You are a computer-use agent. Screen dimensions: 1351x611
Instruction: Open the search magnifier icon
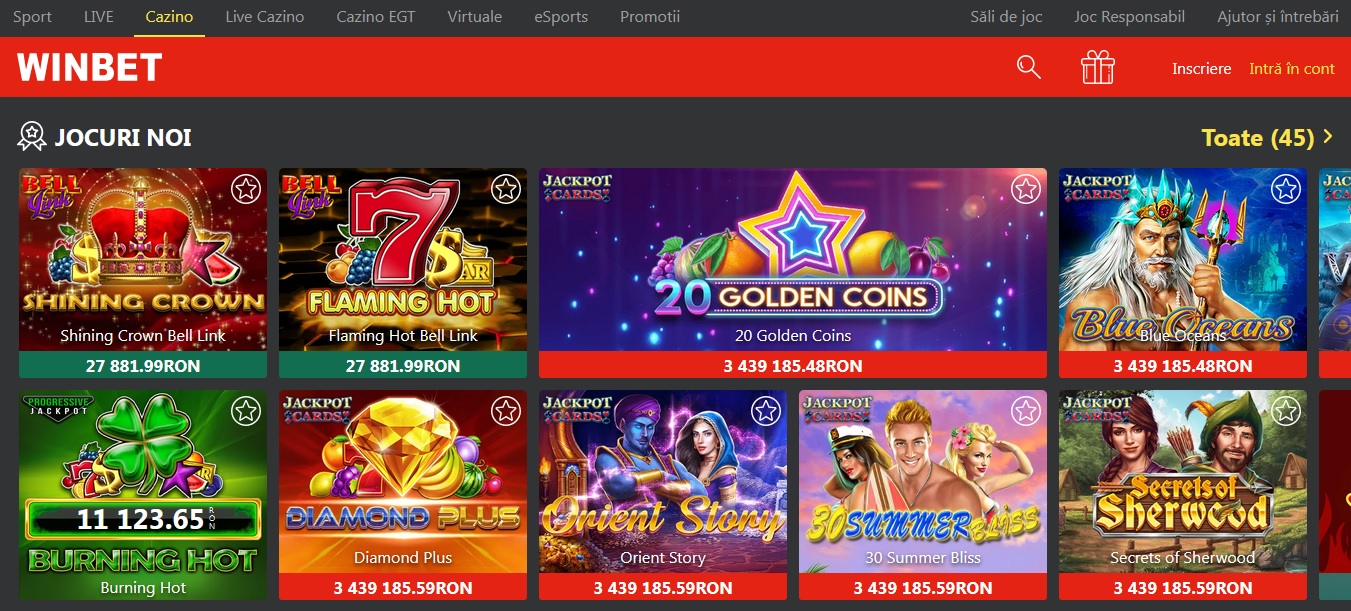(x=1028, y=67)
